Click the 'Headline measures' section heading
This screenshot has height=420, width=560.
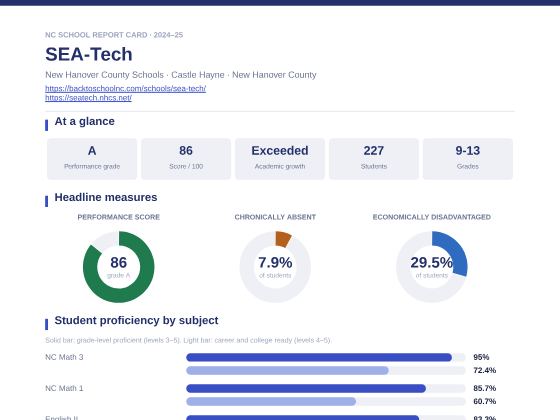tap(106, 197)
